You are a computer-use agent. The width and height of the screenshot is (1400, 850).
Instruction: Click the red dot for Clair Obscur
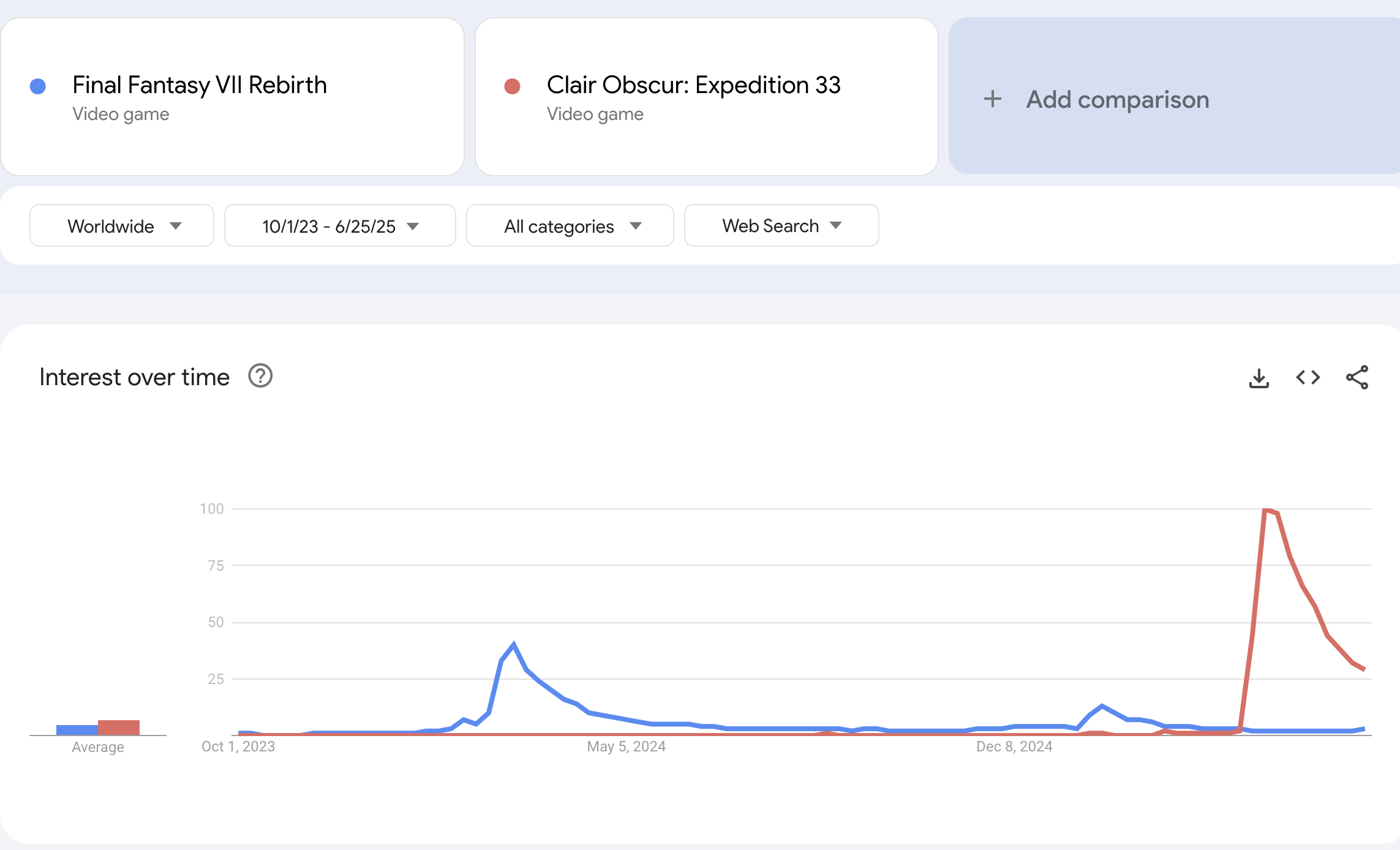(512, 86)
